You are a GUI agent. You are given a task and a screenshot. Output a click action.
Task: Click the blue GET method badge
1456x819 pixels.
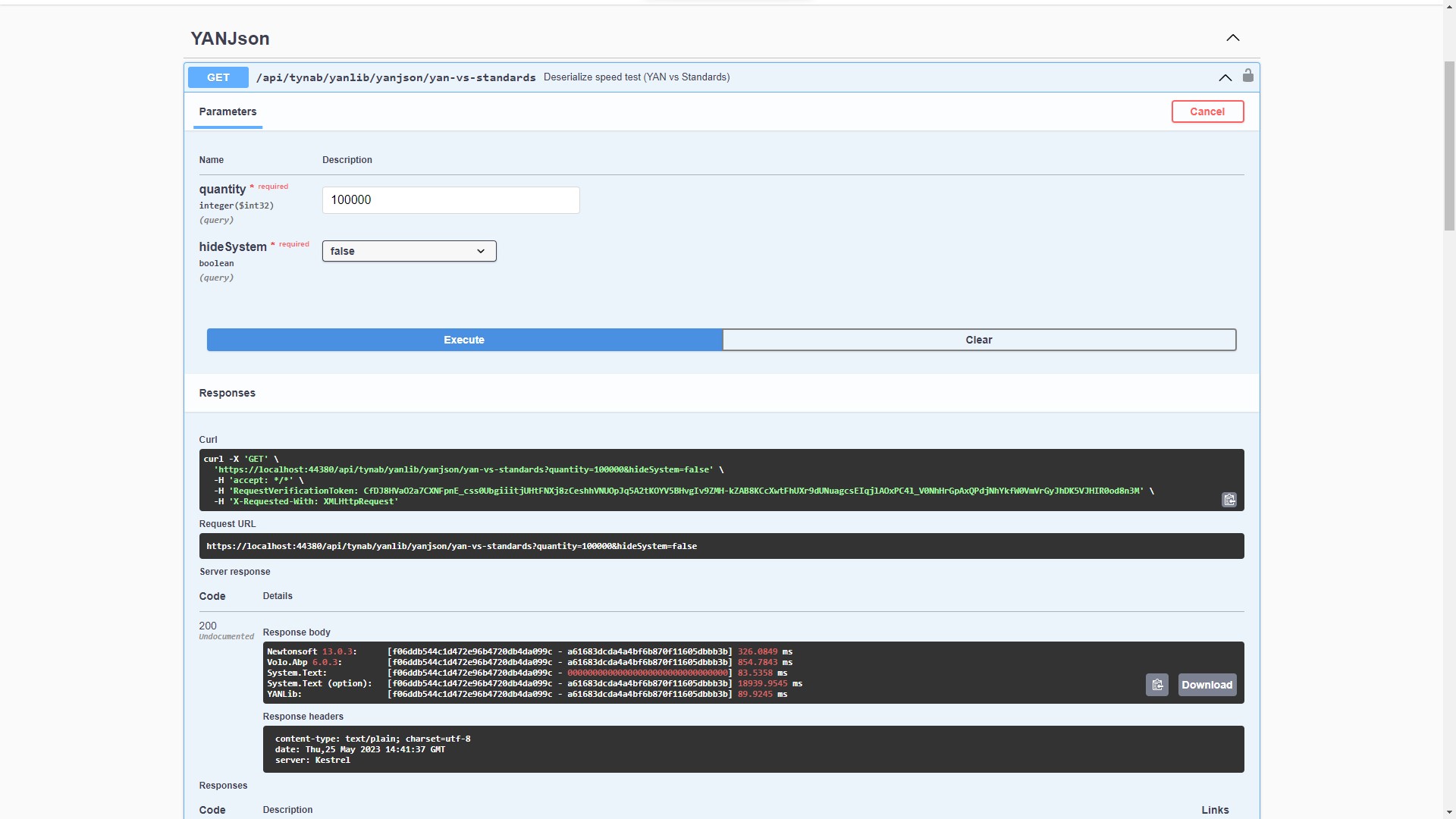[218, 77]
